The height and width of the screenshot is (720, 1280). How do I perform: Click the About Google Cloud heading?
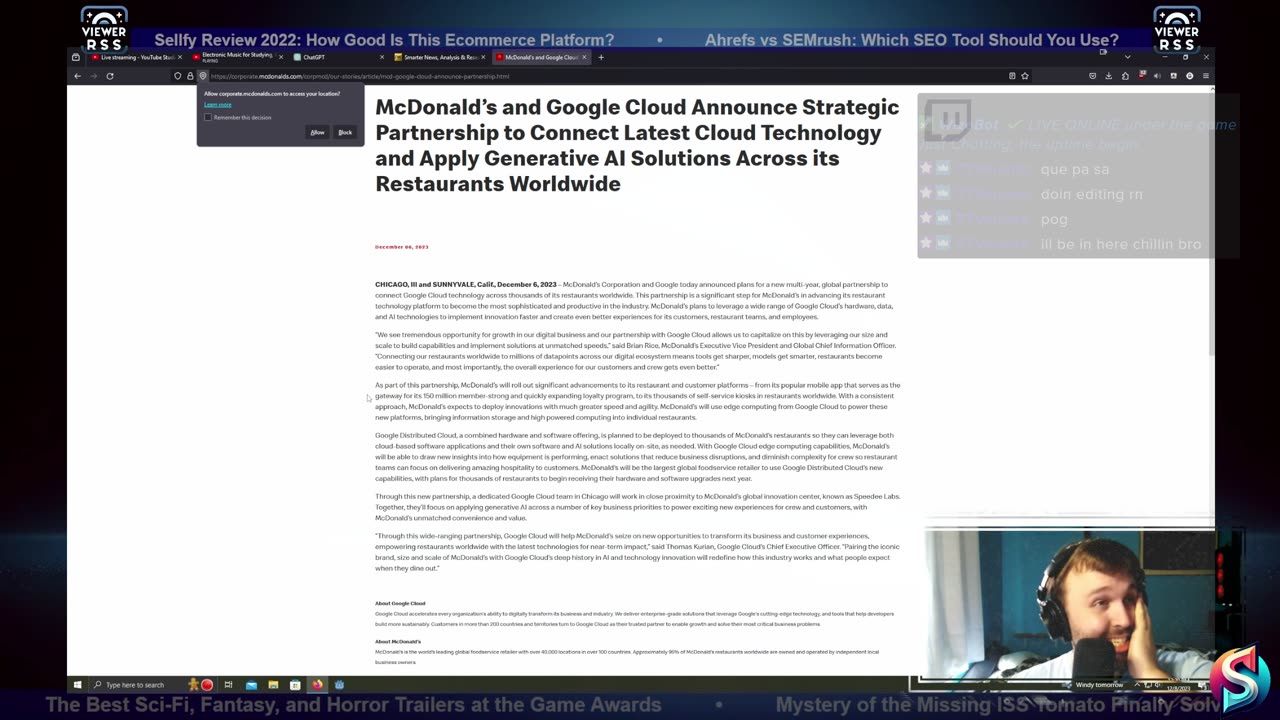click(400, 603)
